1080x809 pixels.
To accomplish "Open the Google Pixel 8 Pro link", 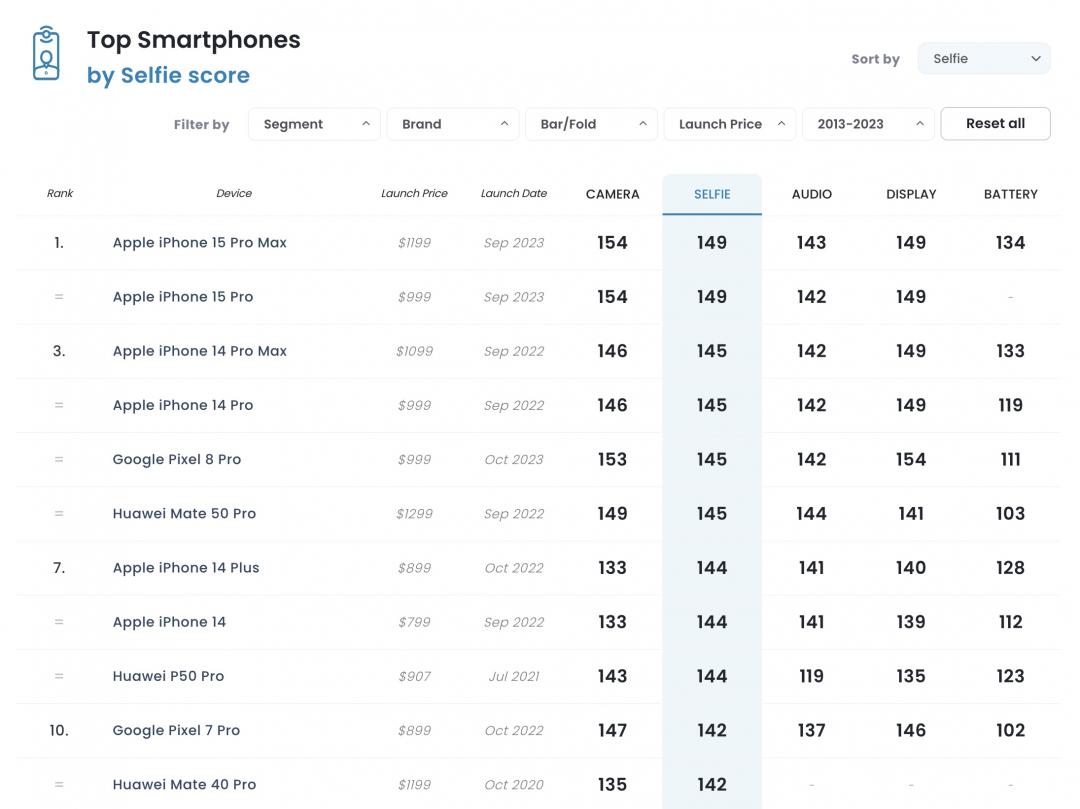I will pos(177,460).
